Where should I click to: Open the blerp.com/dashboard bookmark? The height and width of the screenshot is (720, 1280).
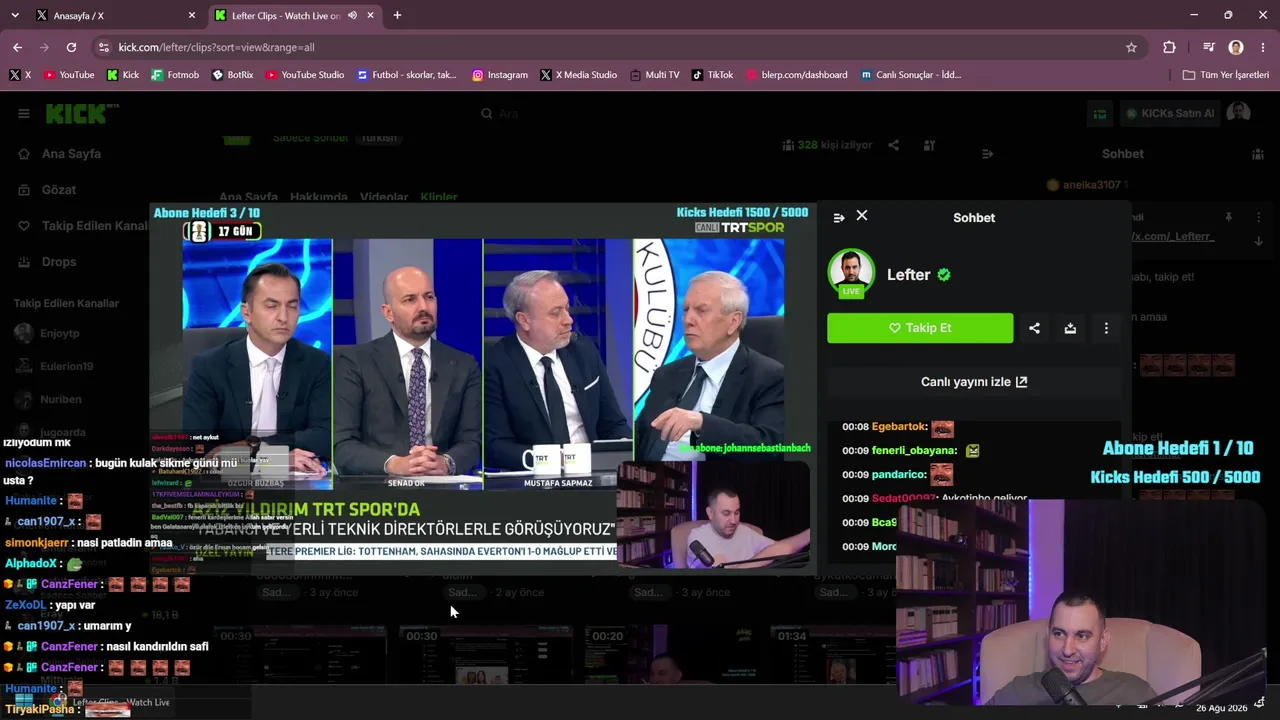(796, 75)
